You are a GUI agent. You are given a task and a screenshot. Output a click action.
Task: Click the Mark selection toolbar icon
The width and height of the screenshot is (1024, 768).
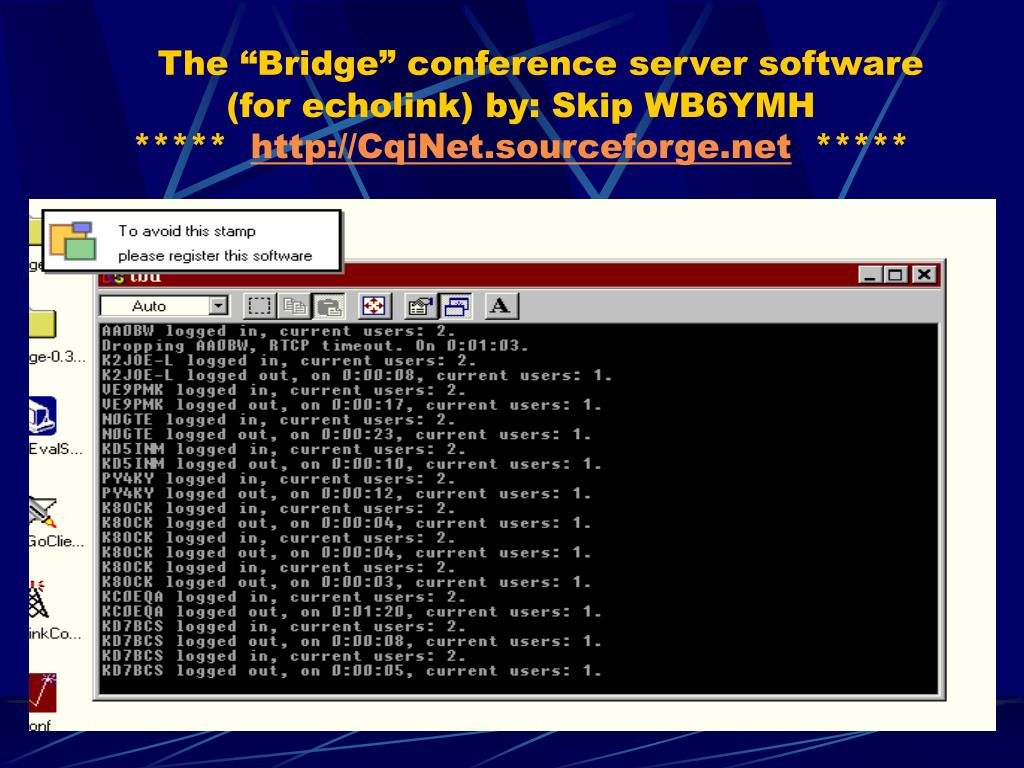pos(259,306)
